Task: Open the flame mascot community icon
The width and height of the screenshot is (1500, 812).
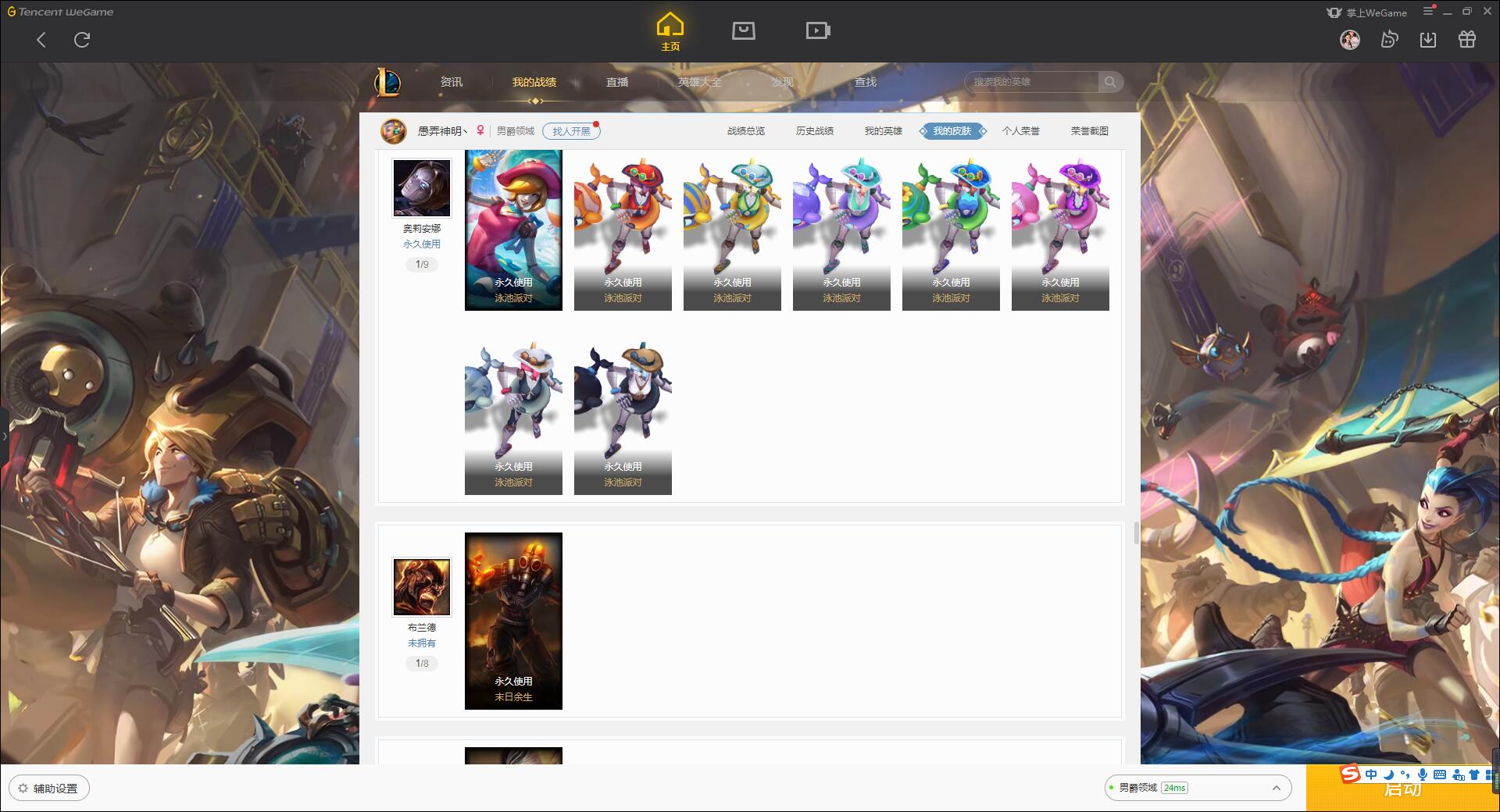Action: pyautogui.click(x=1389, y=40)
